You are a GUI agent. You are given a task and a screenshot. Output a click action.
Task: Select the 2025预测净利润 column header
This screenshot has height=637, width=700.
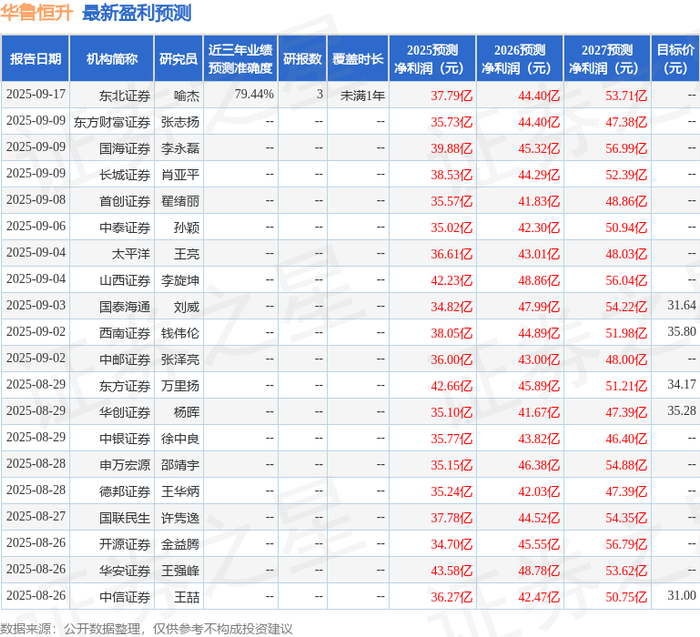pyautogui.click(x=432, y=59)
